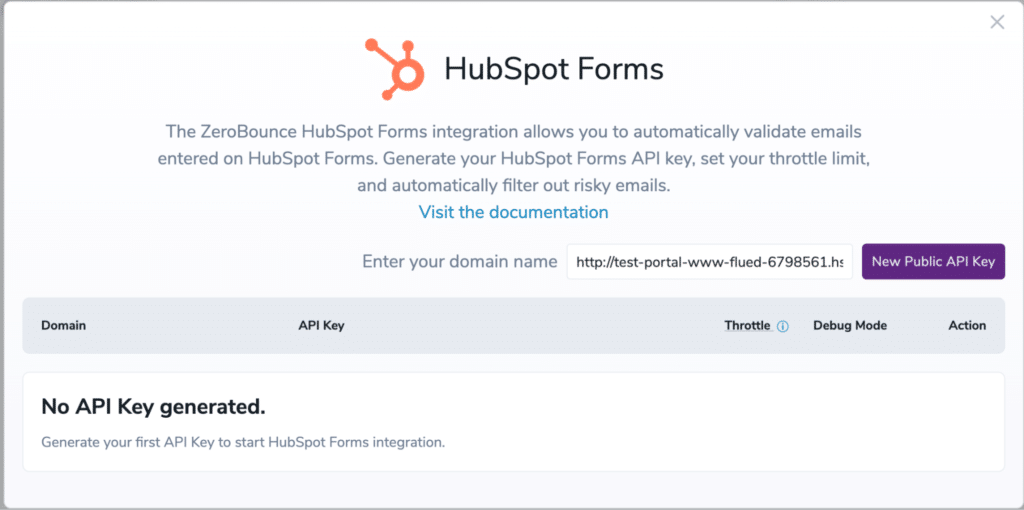The image size is (1024, 510).
Task: Click the 'No API Key generated.' heading
Action: [x=153, y=407]
